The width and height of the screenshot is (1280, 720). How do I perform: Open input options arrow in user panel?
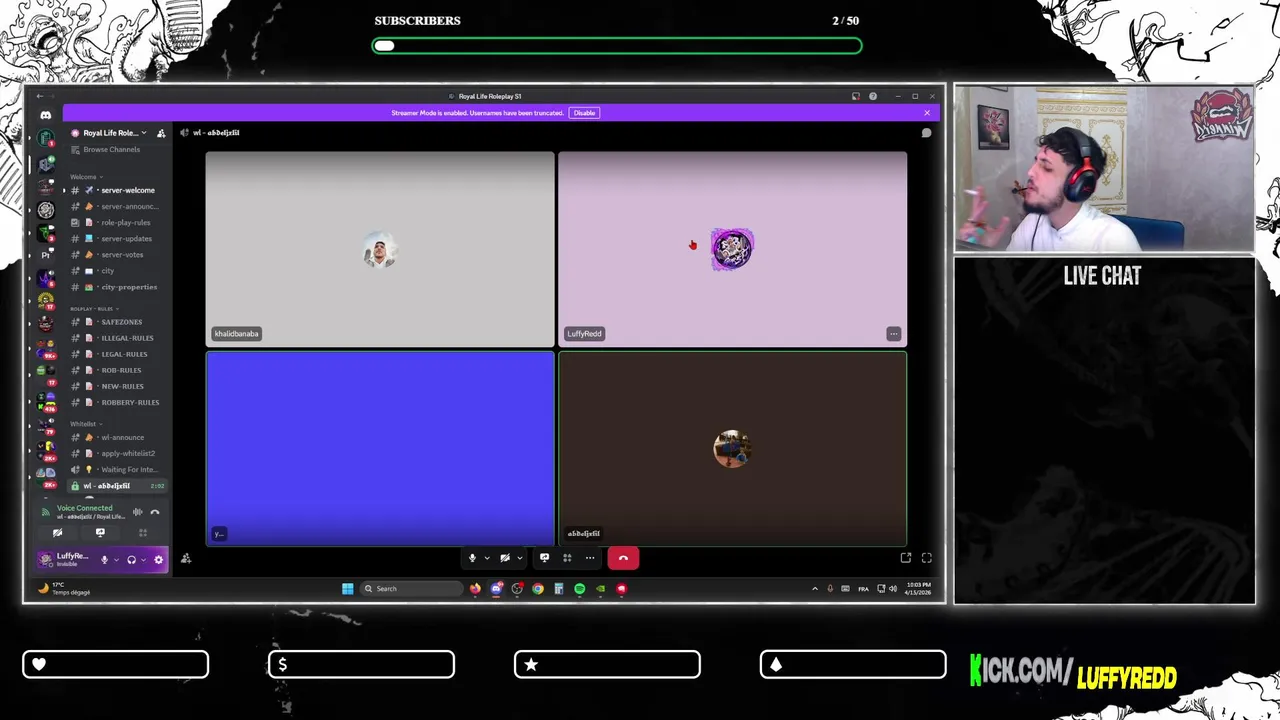(116, 560)
